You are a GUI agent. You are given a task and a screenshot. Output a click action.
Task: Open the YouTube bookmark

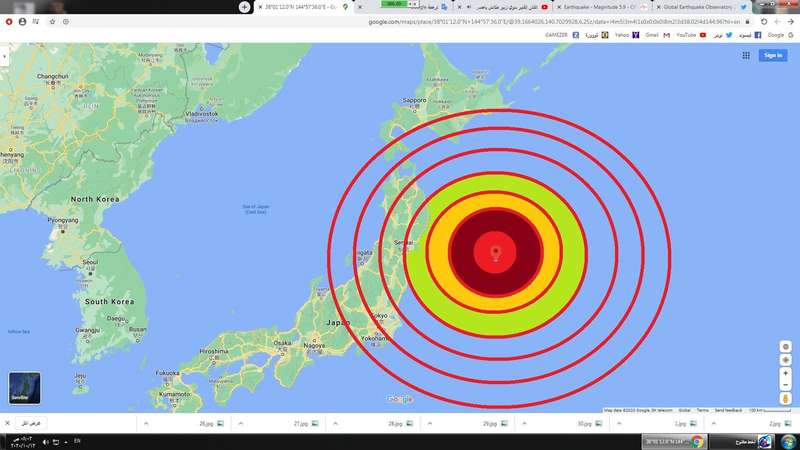(689, 34)
